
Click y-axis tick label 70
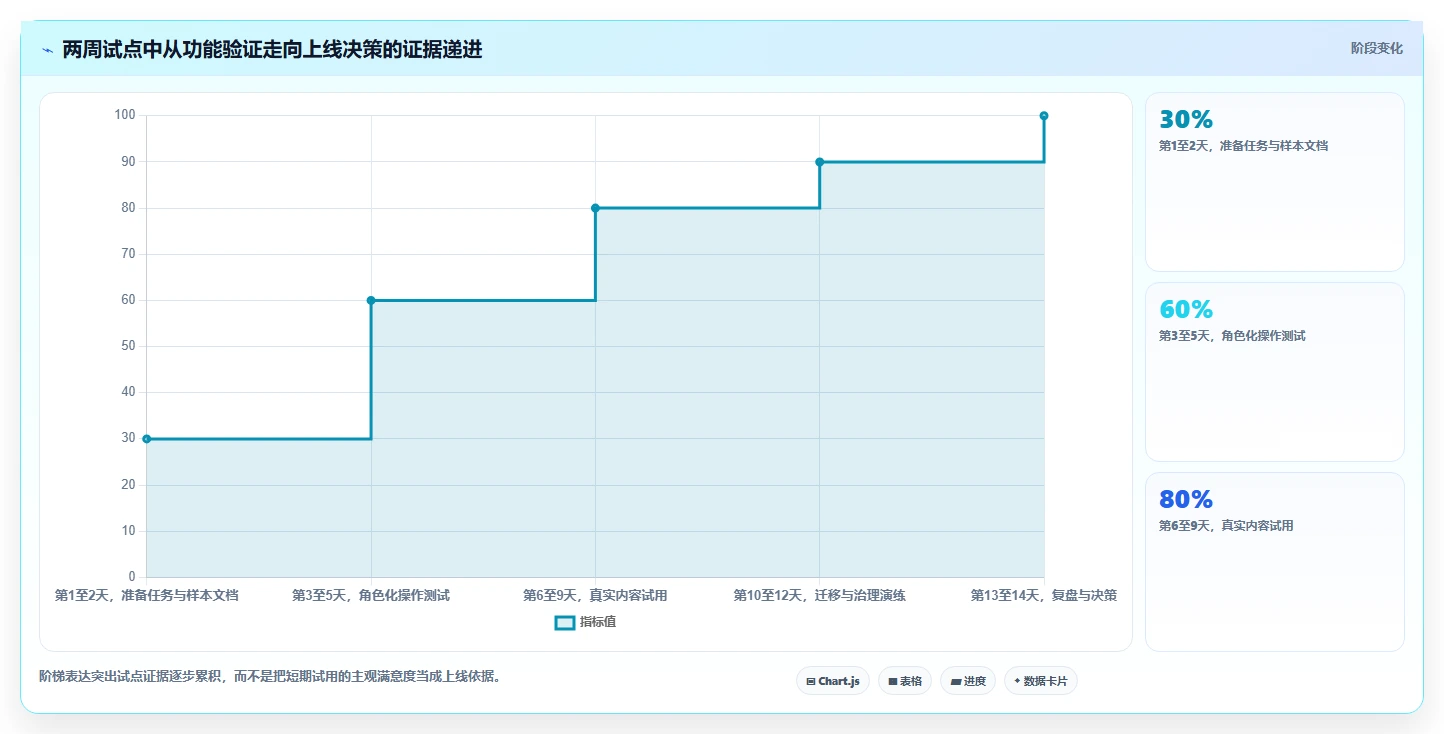128,254
